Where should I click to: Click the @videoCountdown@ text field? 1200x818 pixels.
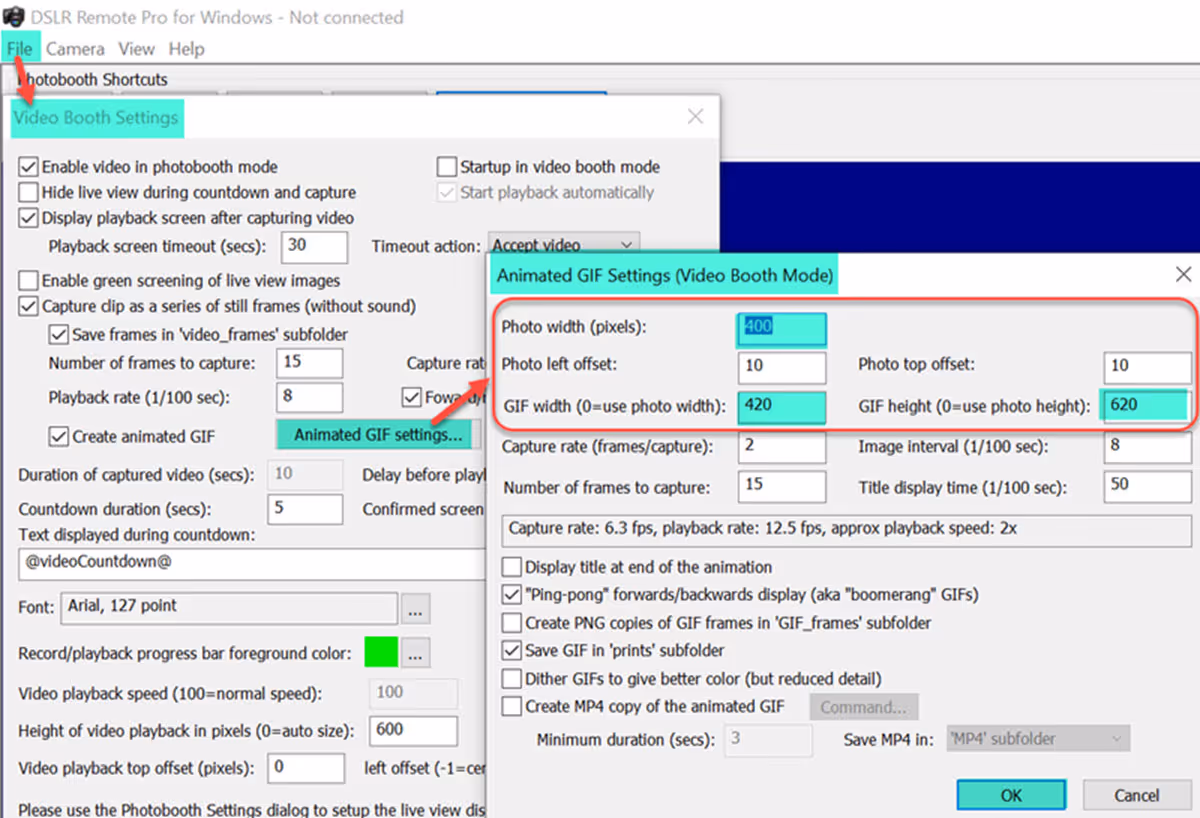[252, 562]
